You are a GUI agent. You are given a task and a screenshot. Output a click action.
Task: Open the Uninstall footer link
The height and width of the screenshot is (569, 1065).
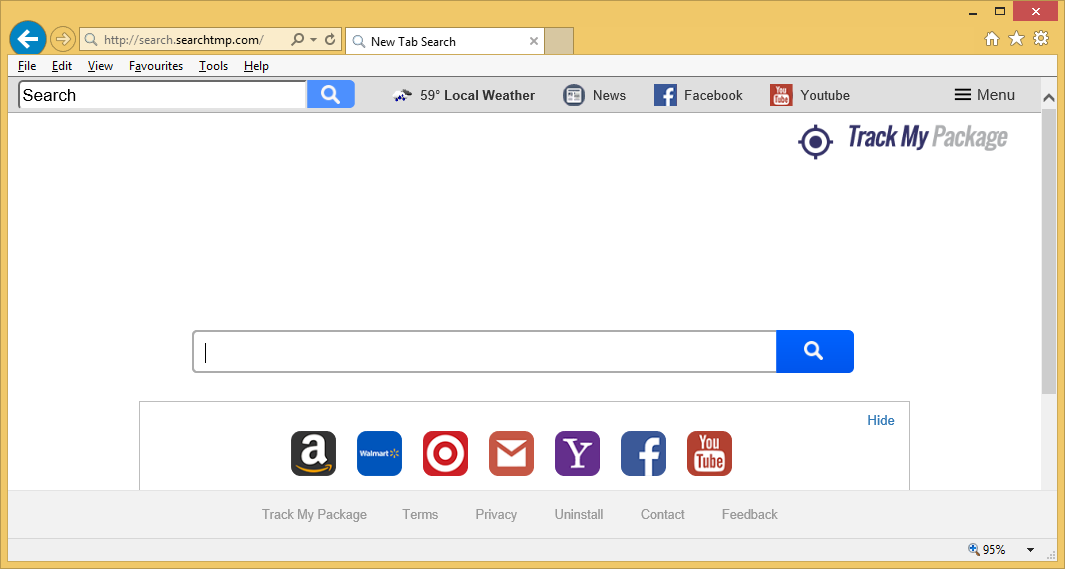pyautogui.click(x=579, y=514)
